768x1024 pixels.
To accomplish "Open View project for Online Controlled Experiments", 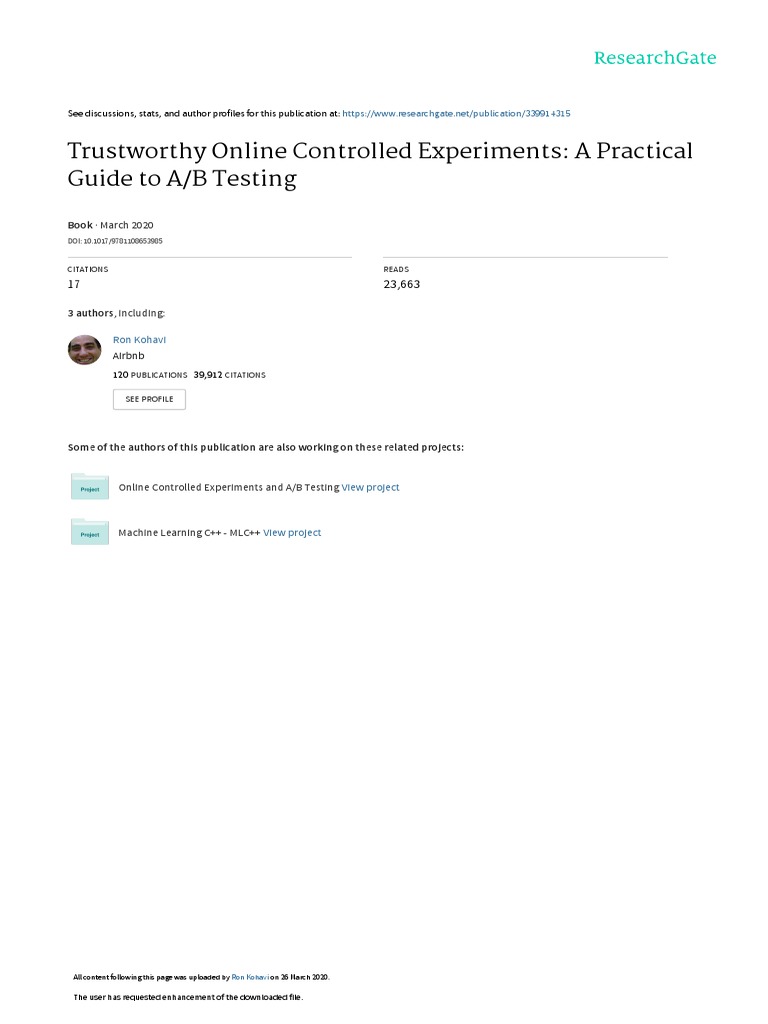I will [x=370, y=487].
